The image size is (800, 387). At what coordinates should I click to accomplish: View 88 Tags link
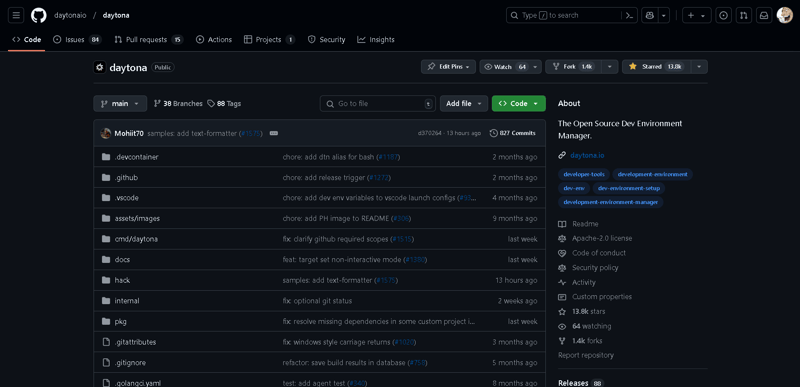224,104
